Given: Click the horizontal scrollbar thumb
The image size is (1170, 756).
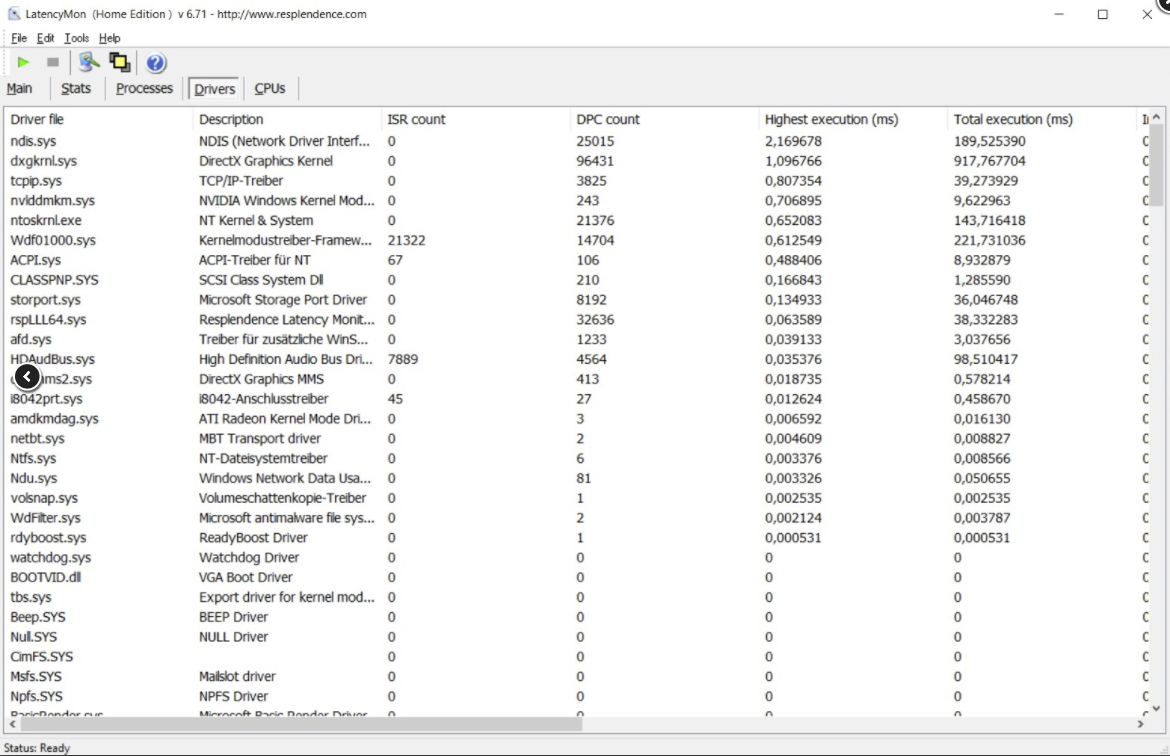Looking at the screenshot, I should coord(301,724).
